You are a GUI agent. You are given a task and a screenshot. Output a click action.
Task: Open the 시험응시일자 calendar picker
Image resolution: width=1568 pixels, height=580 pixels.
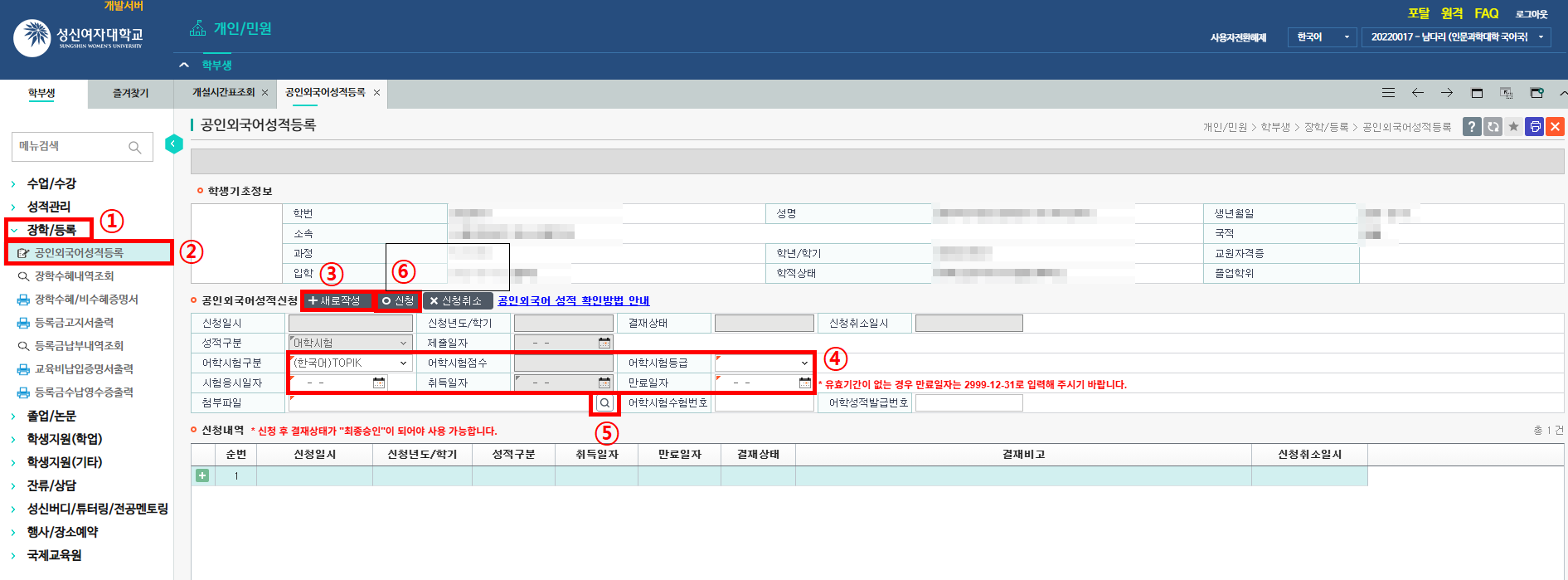[379, 383]
